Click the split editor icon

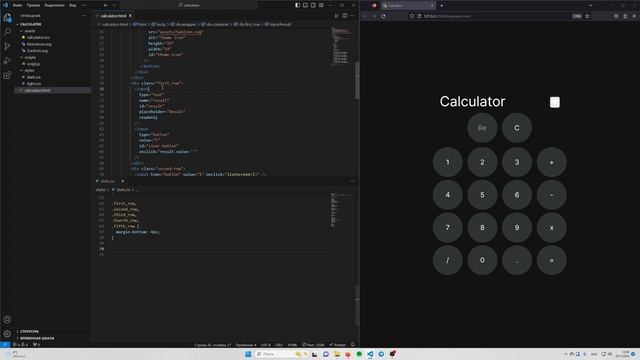click(345, 16)
